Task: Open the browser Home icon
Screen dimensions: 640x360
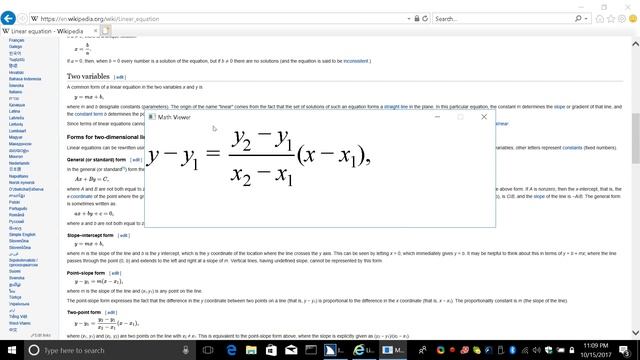Action: tap(600, 19)
